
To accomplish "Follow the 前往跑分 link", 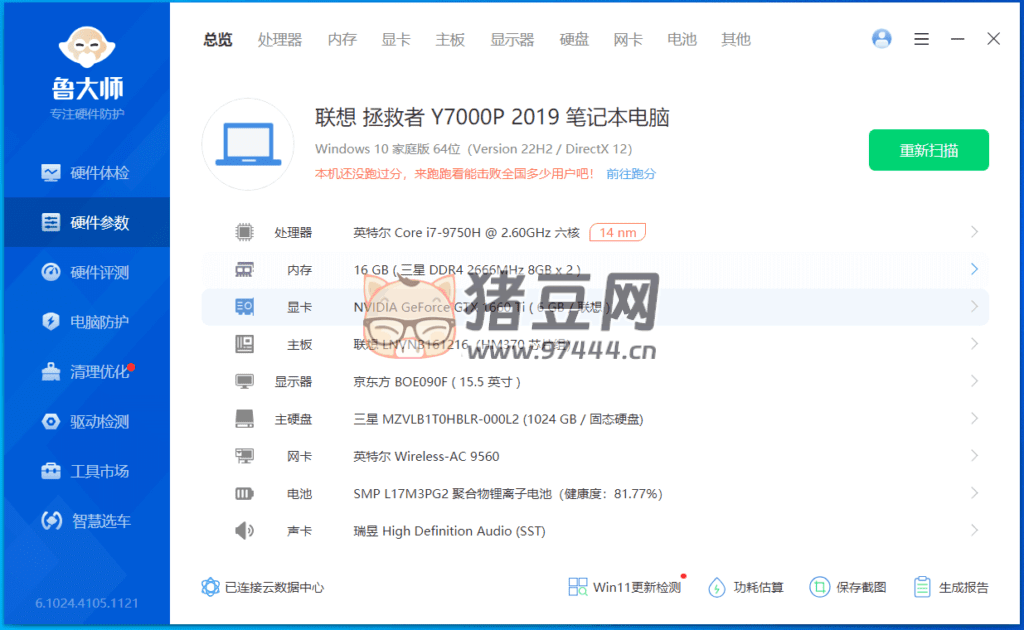I will 631,174.
